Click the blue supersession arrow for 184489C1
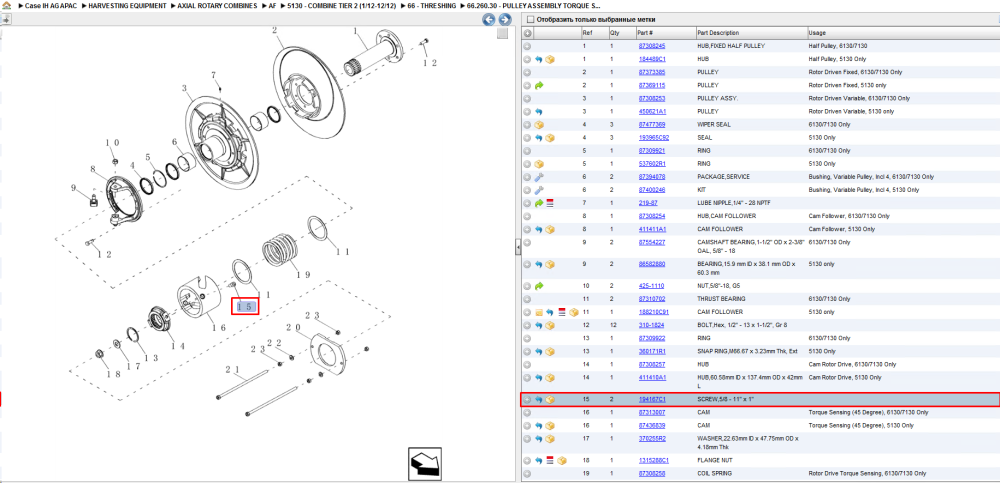This screenshot has height=483, width=1000. pos(539,59)
